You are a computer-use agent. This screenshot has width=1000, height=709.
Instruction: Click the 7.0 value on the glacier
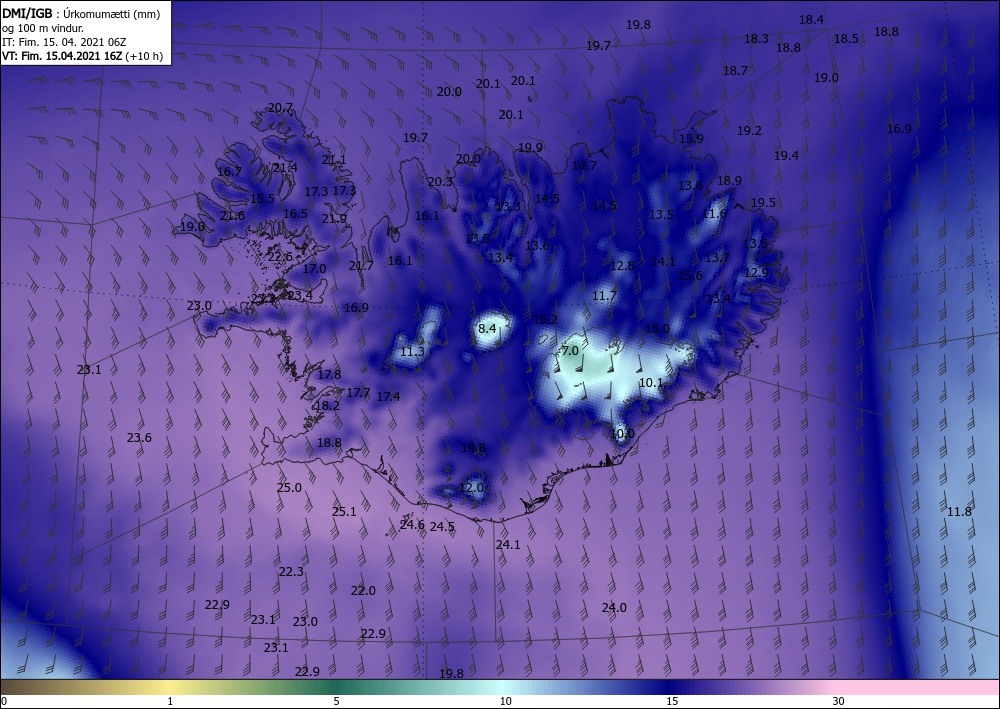tap(570, 351)
